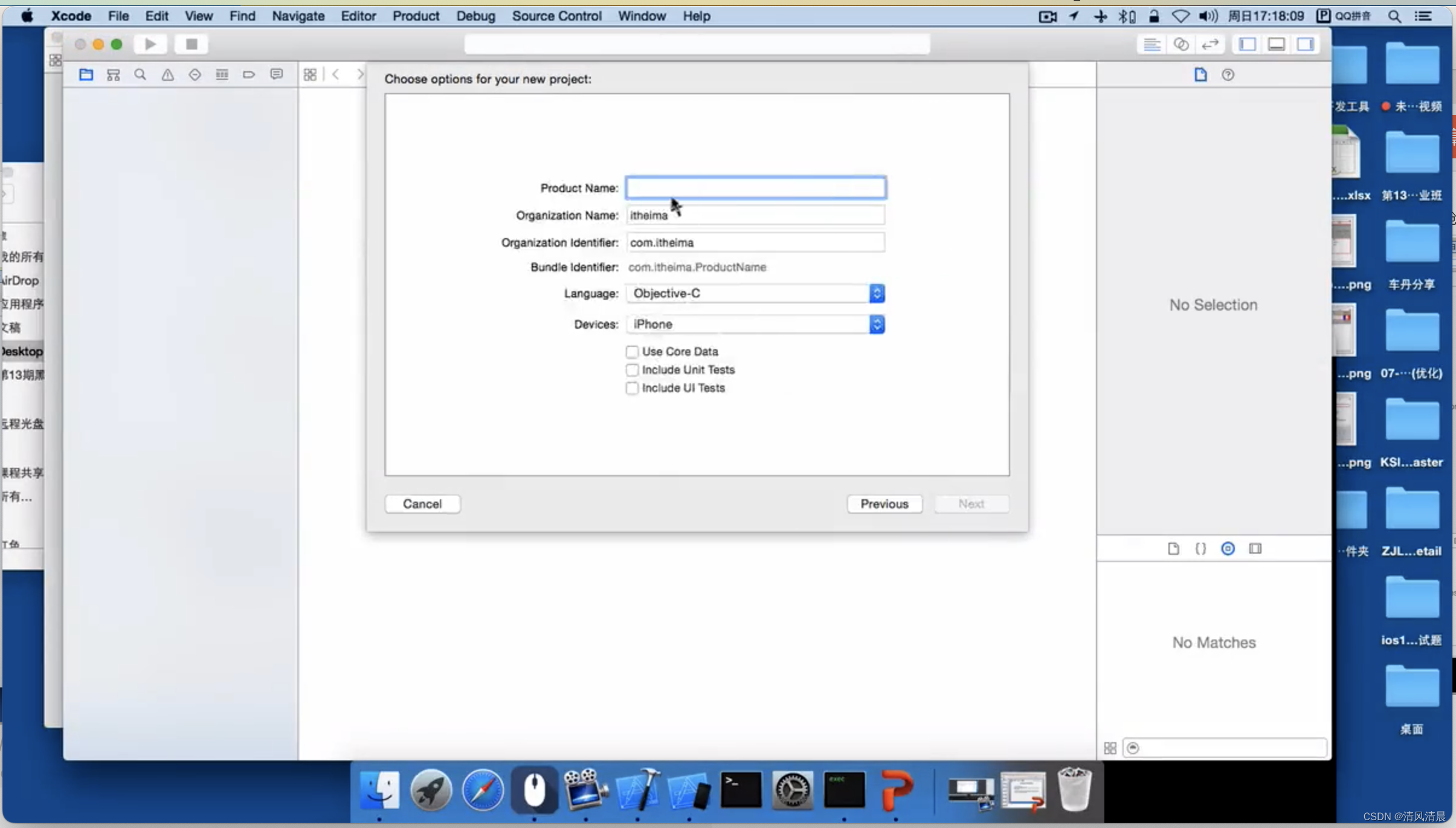Select Desktop in Finder sidebar

click(22, 351)
